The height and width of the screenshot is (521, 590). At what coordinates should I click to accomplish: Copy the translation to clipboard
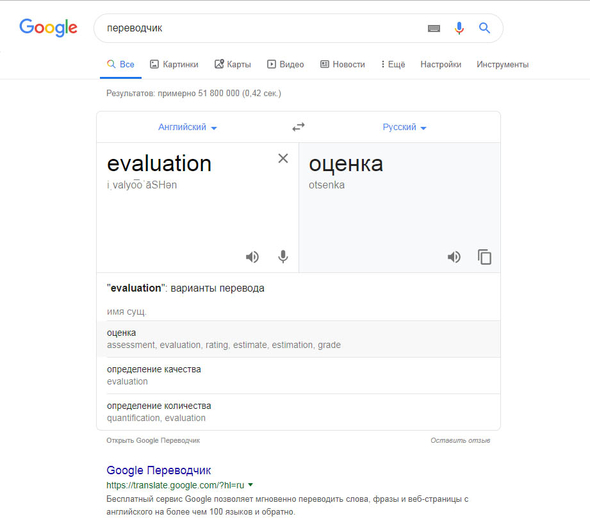point(484,257)
